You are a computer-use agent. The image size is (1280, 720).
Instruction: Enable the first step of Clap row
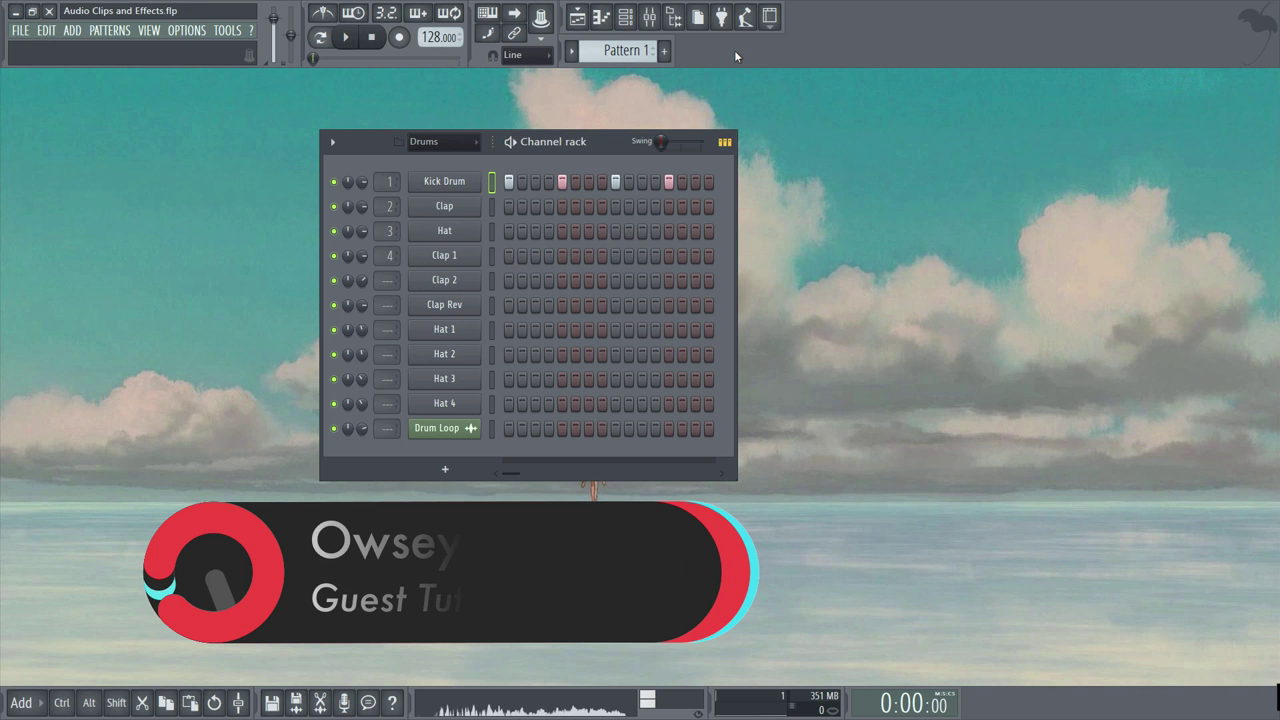509,207
